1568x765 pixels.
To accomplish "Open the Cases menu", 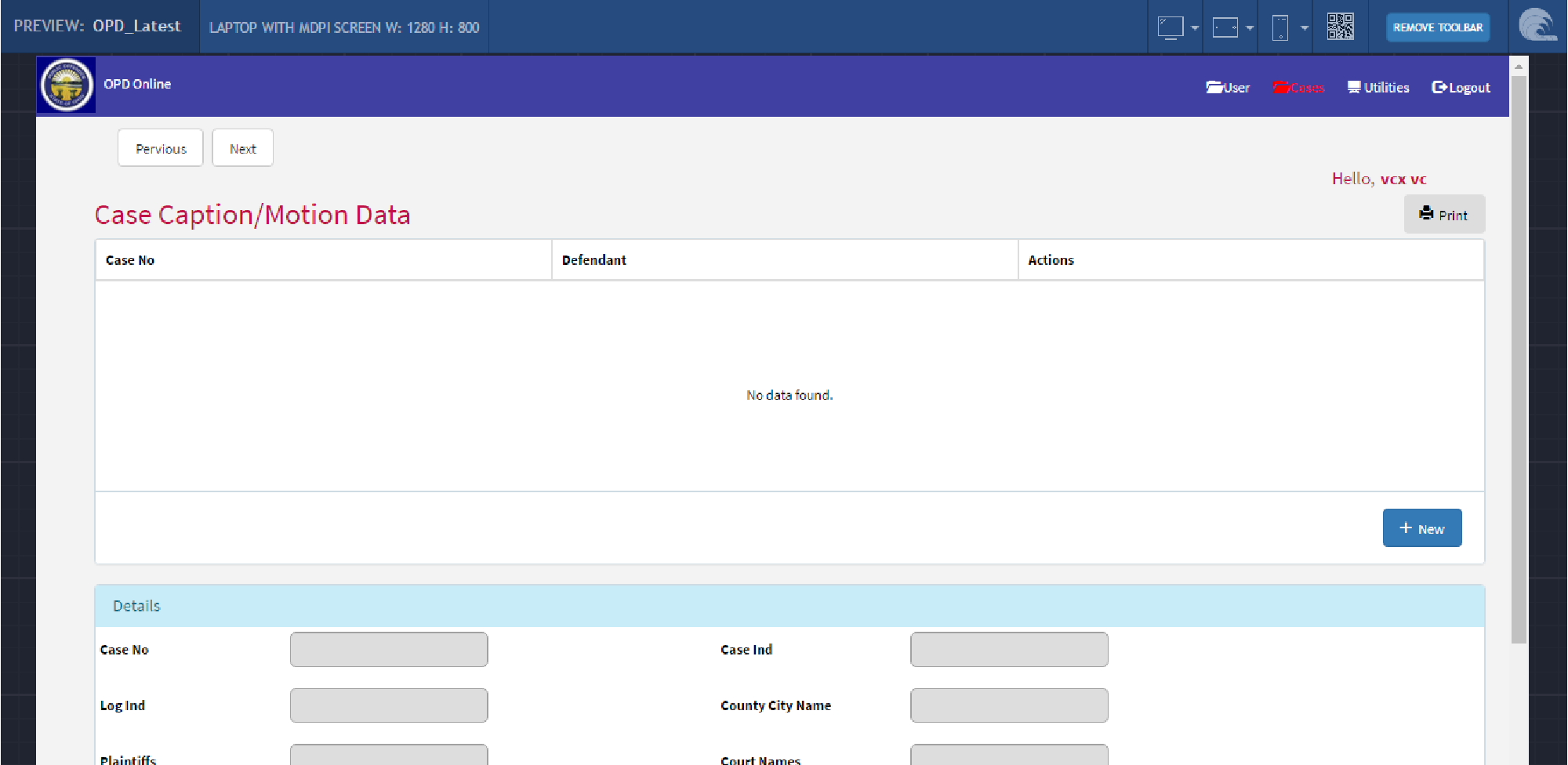I will coord(1298,88).
